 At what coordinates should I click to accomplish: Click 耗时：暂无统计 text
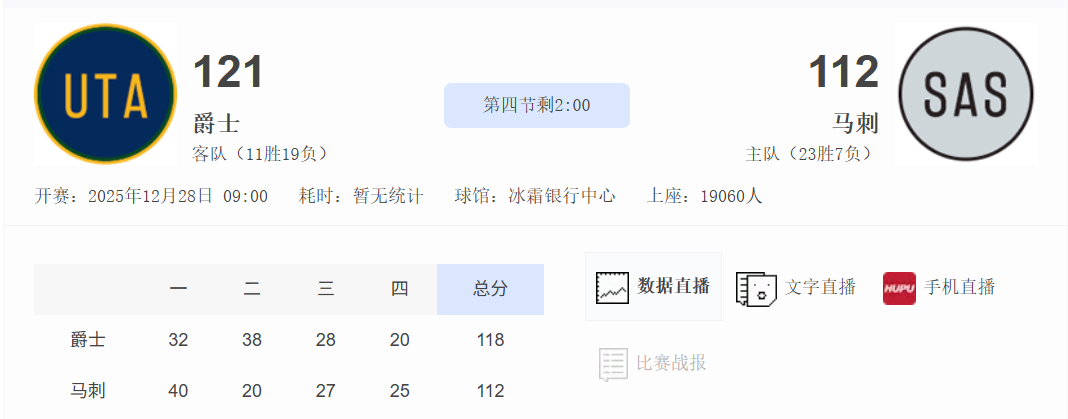361,196
